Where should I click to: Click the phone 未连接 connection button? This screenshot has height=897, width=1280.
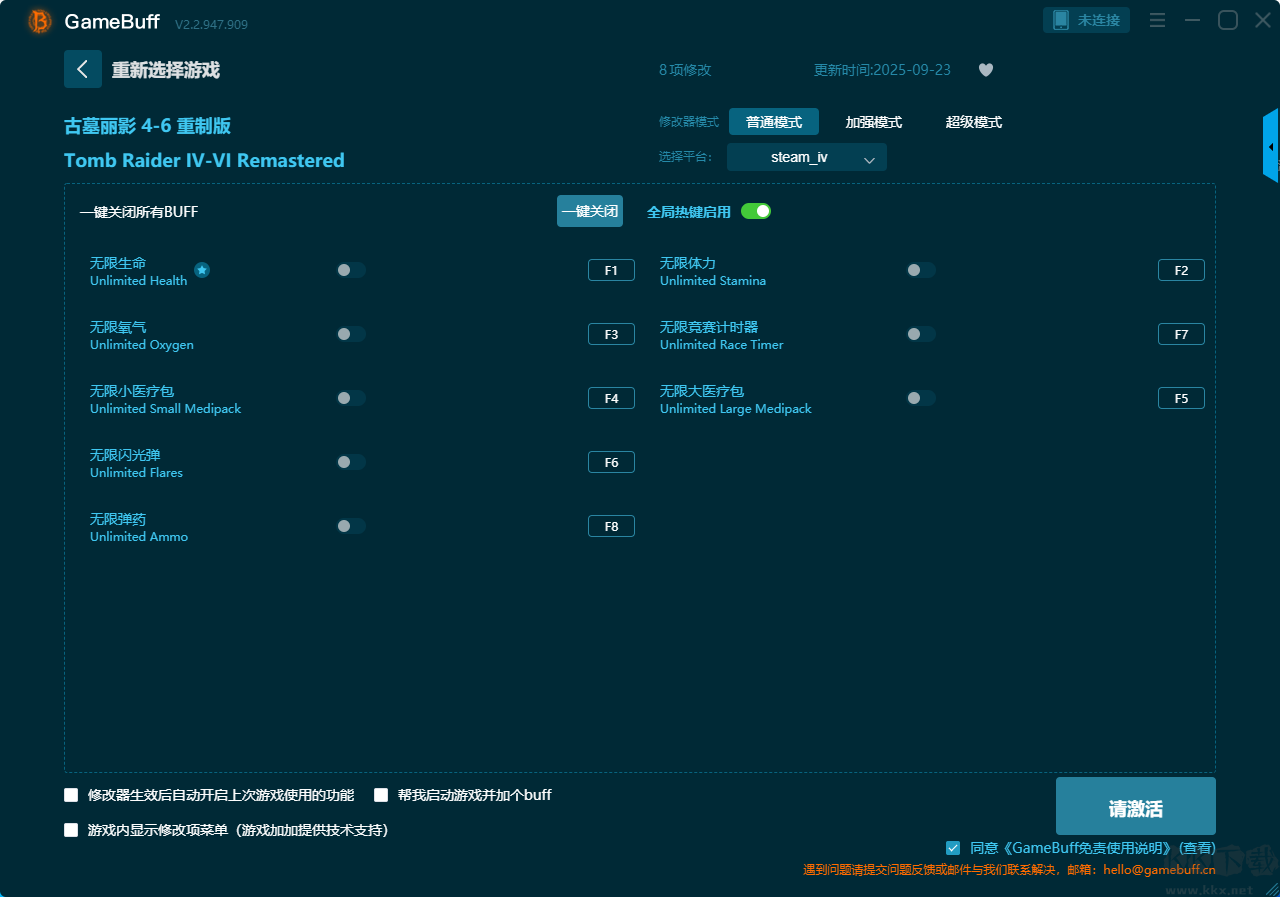[x=1086, y=20]
